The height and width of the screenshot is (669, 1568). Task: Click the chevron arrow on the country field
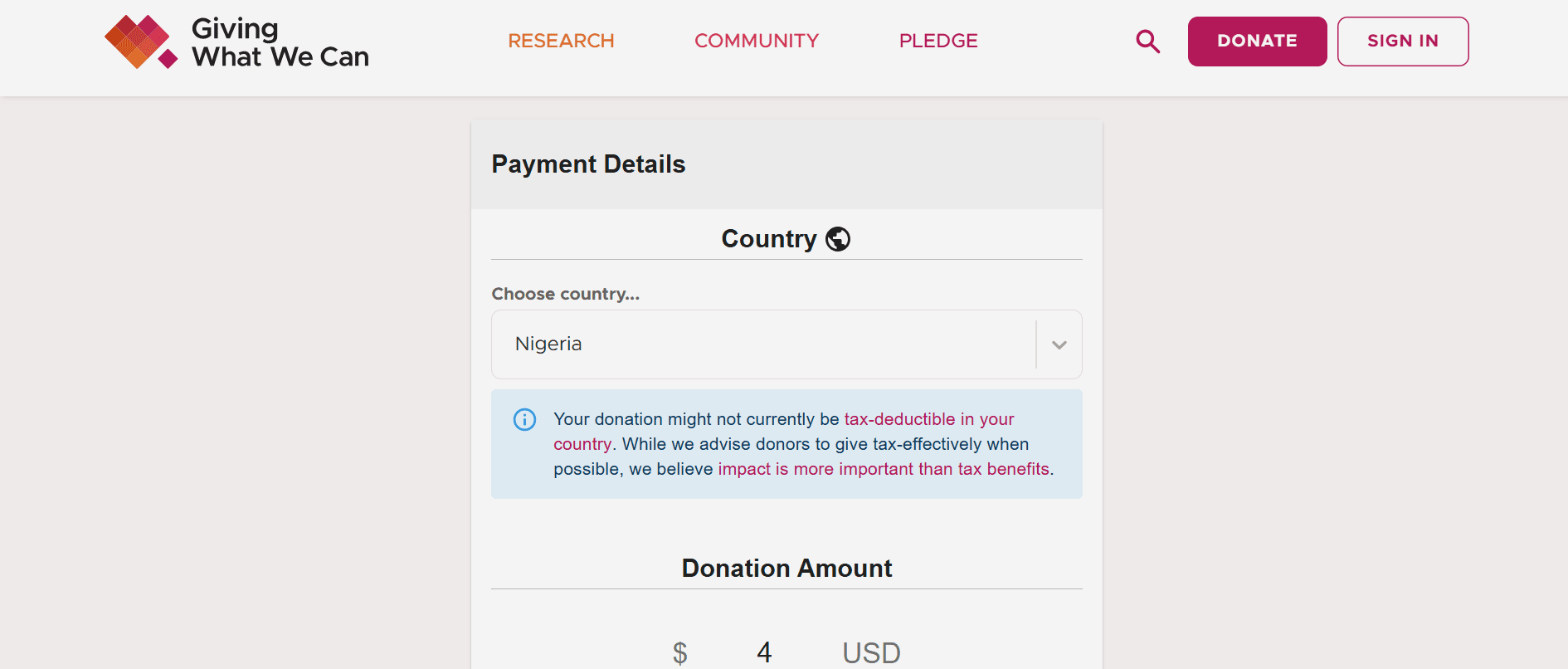1059,344
